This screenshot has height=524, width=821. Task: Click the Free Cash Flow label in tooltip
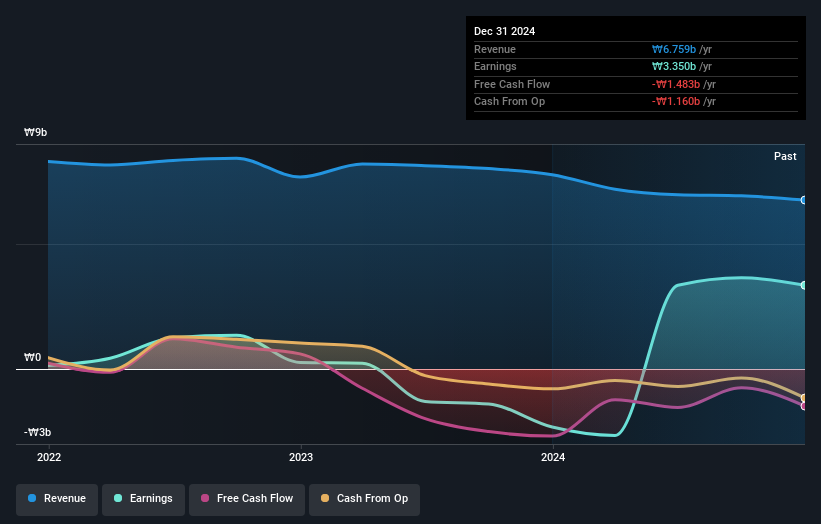click(x=512, y=84)
